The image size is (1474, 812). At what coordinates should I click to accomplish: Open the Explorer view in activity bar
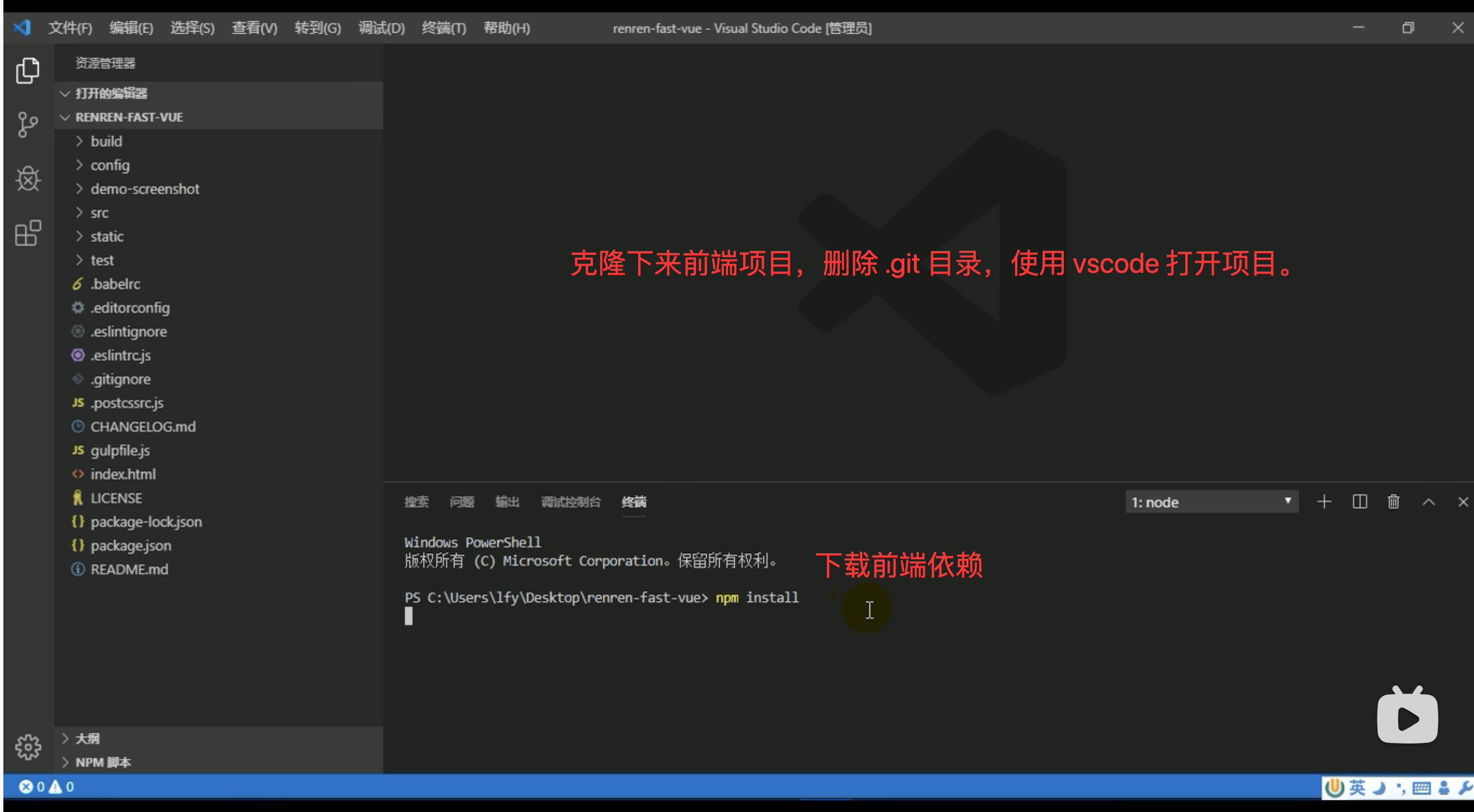click(x=28, y=70)
